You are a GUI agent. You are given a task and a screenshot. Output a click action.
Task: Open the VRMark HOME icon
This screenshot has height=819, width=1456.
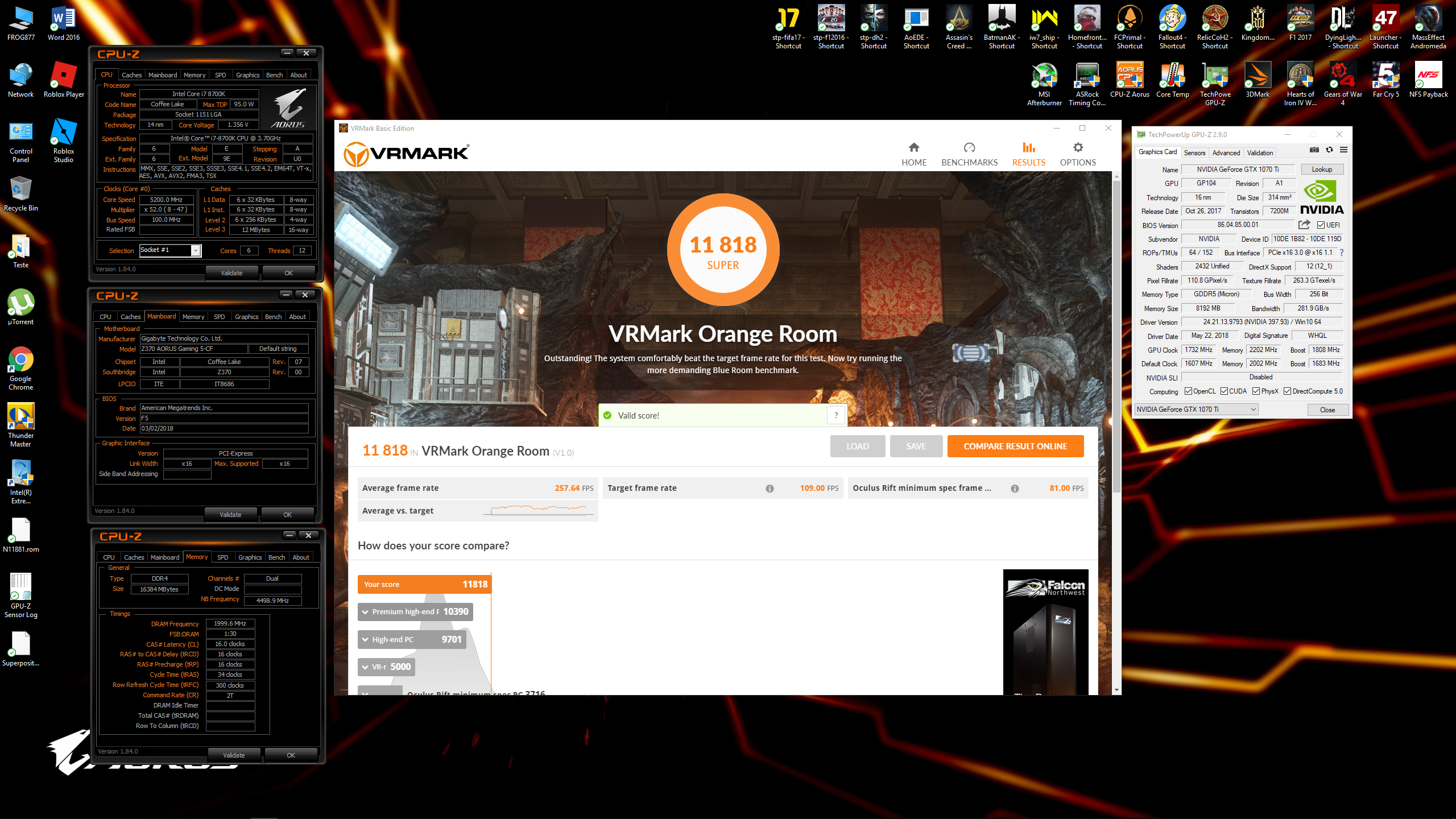point(914,148)
